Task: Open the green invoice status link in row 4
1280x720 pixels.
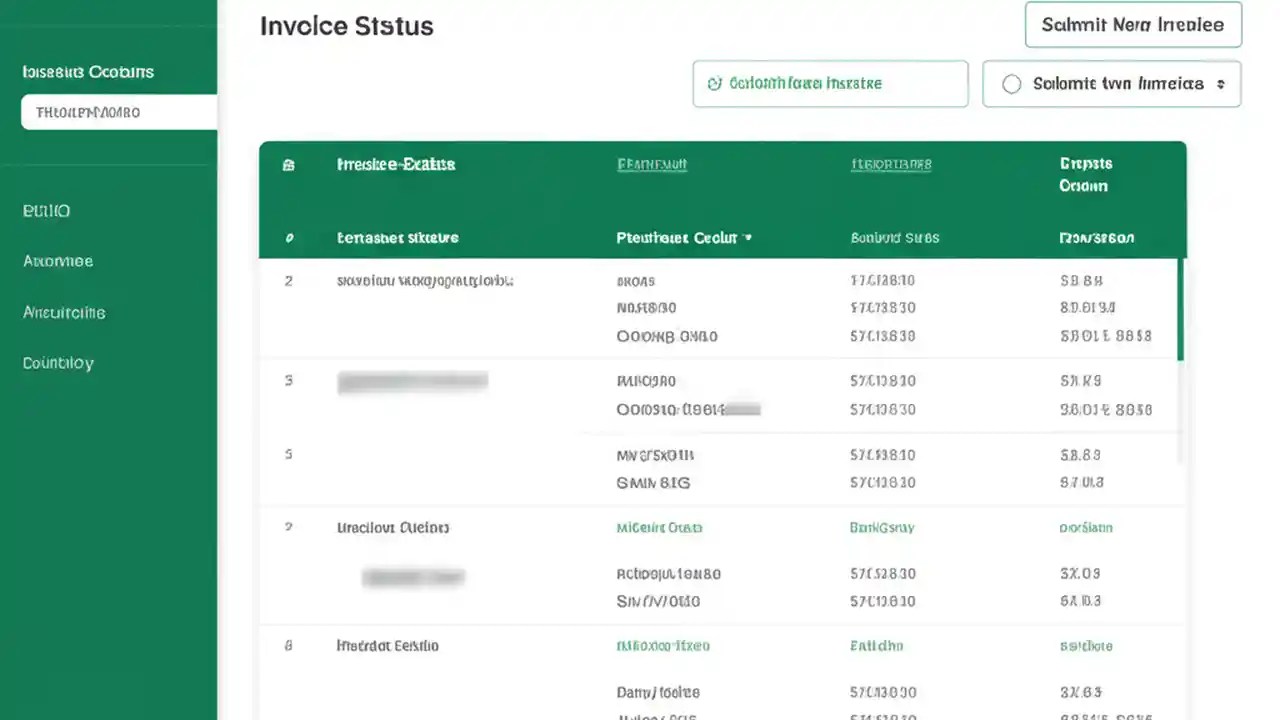Action: tap(660, 527)
